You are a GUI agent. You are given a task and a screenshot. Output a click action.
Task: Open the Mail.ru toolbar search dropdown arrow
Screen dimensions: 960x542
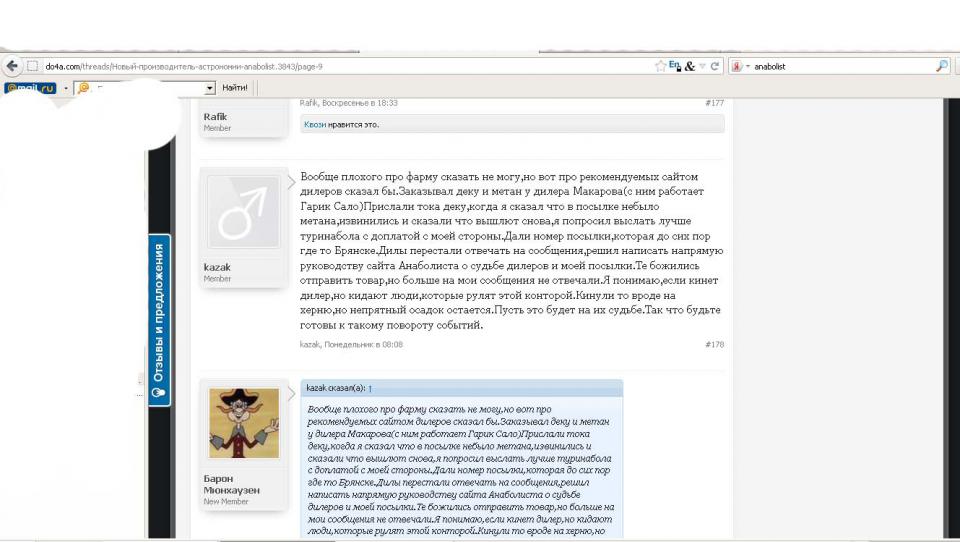(210, 88)
